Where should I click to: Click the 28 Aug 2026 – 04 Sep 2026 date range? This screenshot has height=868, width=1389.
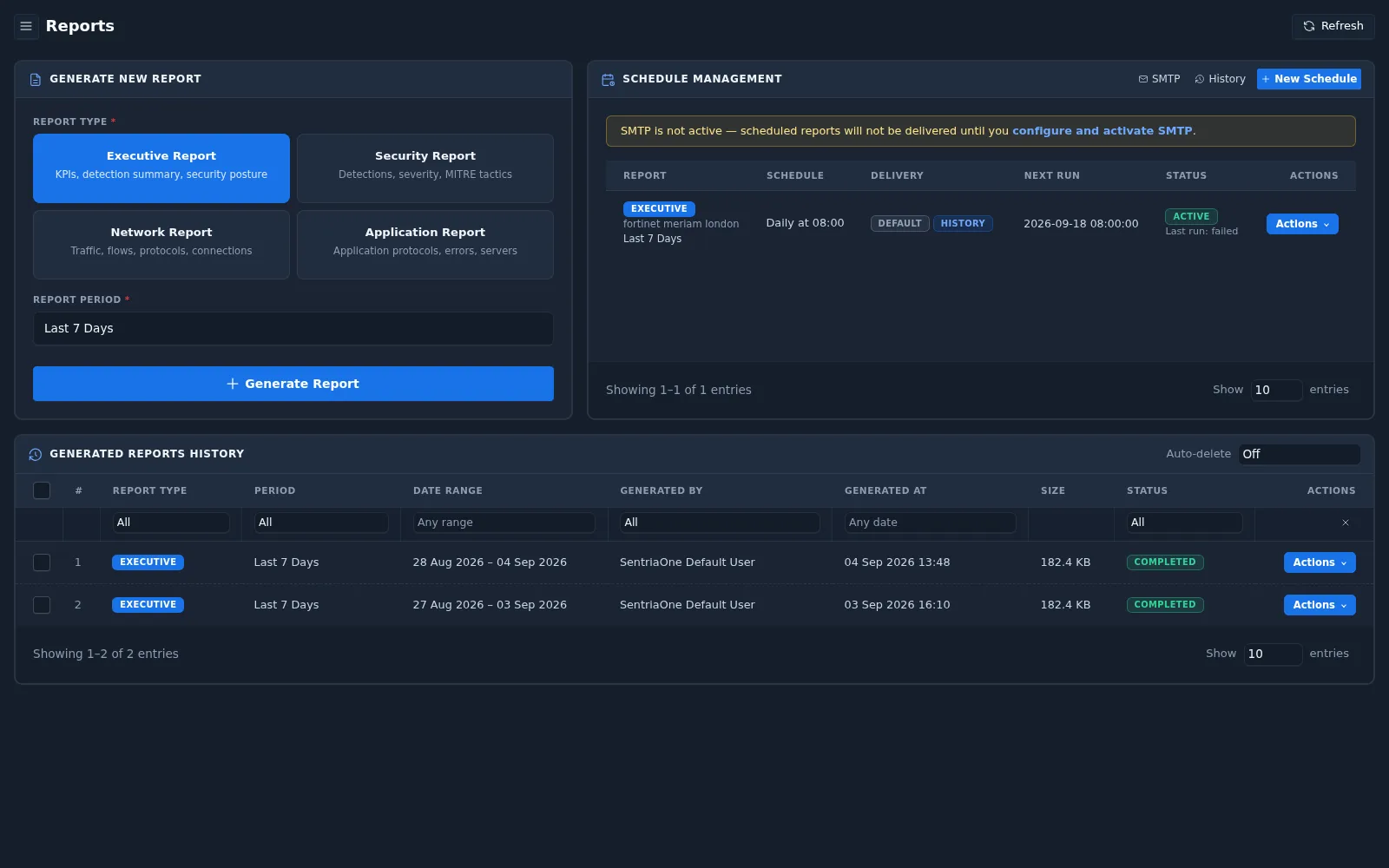(x=490, y=562)
